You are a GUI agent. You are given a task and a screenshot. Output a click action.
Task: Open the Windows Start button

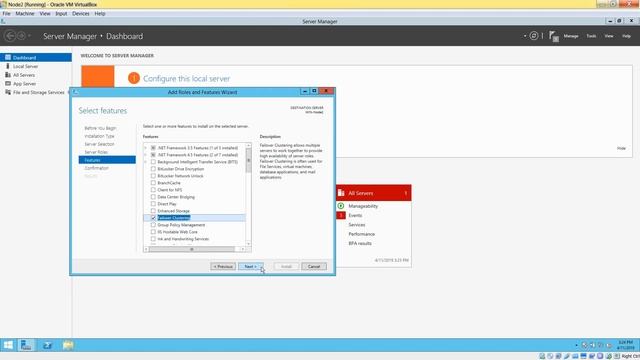coord(8,345)
